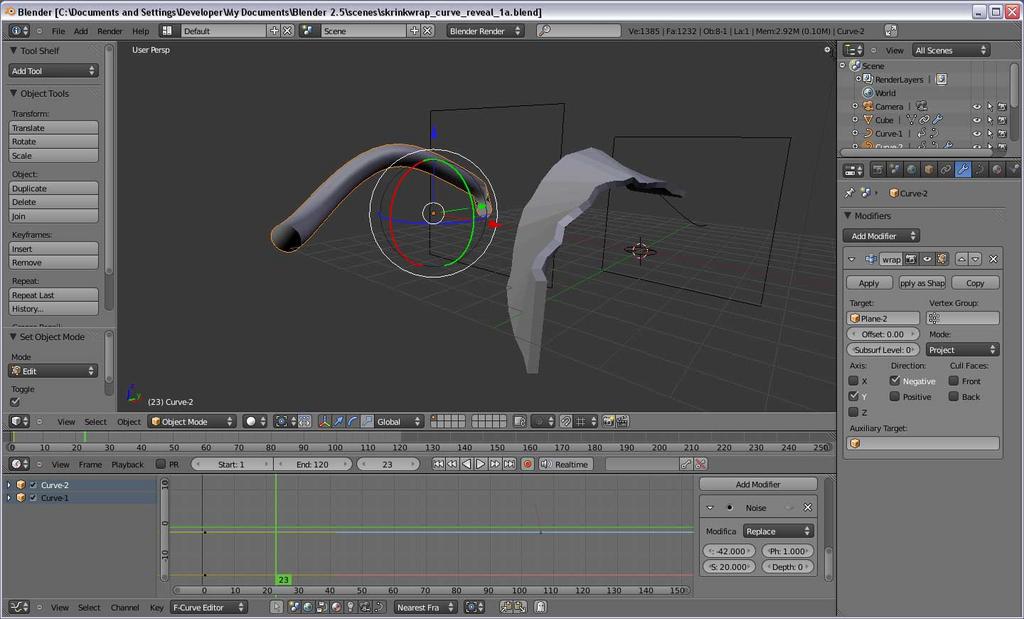Click the Apply button for wrap modifier
This screenshot has height=619, width=1024.
pos(869,283)
